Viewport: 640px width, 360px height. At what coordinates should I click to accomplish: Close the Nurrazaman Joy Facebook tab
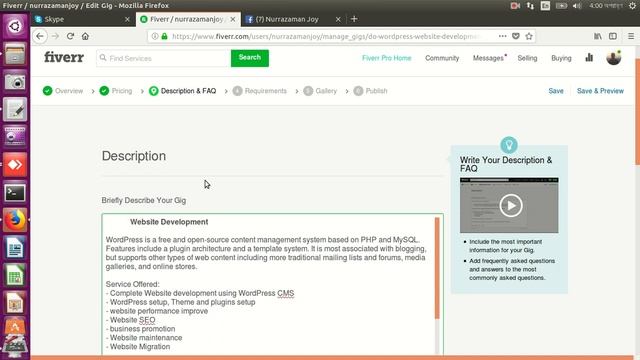338,19
